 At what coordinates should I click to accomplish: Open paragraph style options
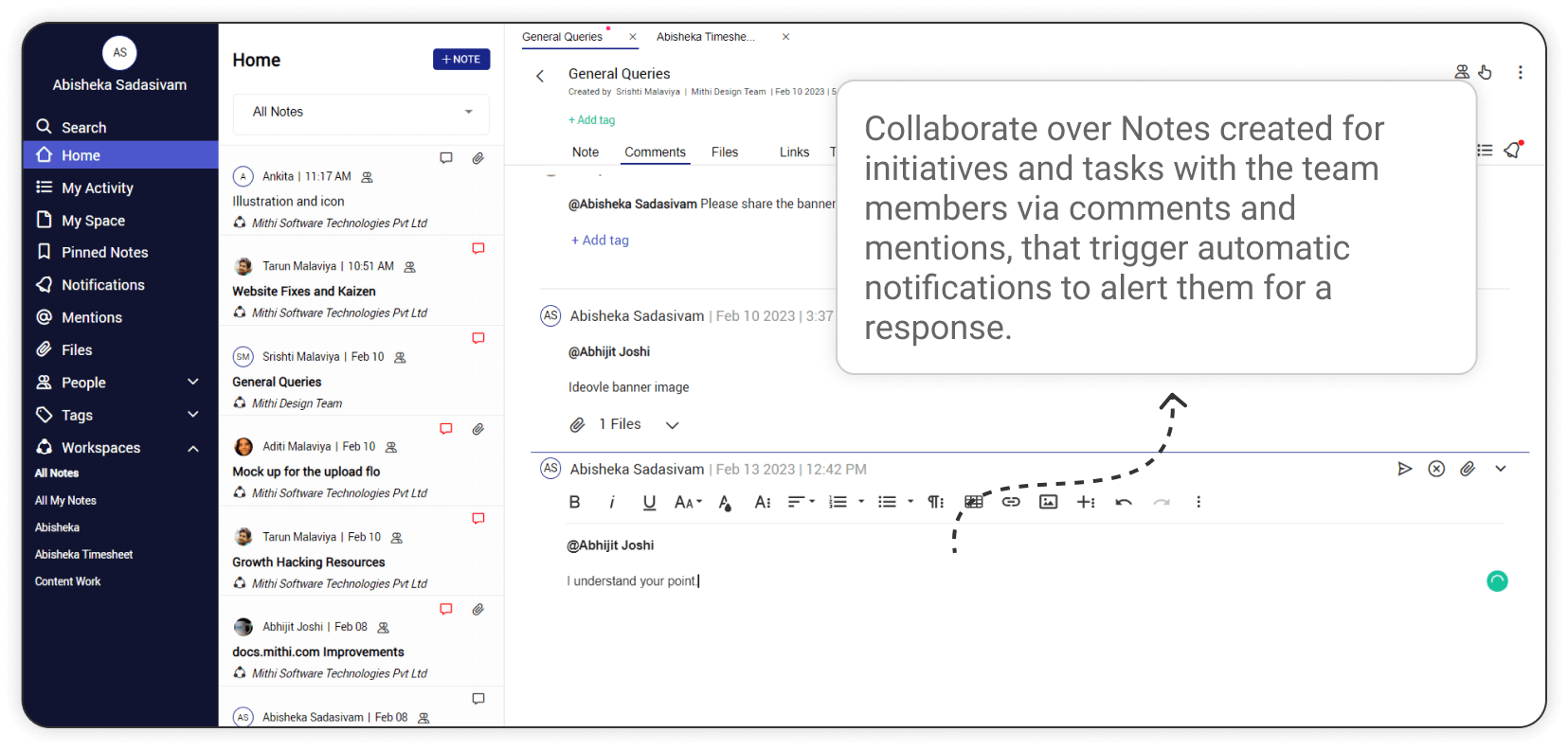click(x=935, y=502)
